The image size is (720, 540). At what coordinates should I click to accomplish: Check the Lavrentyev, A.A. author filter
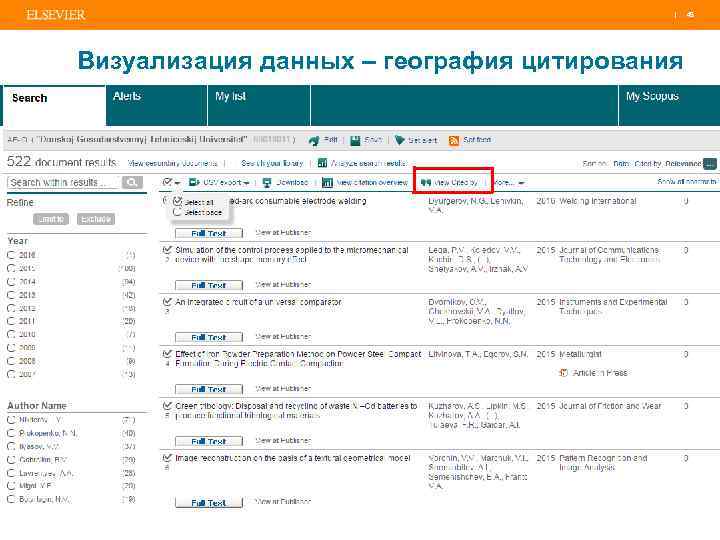(11, 472)
